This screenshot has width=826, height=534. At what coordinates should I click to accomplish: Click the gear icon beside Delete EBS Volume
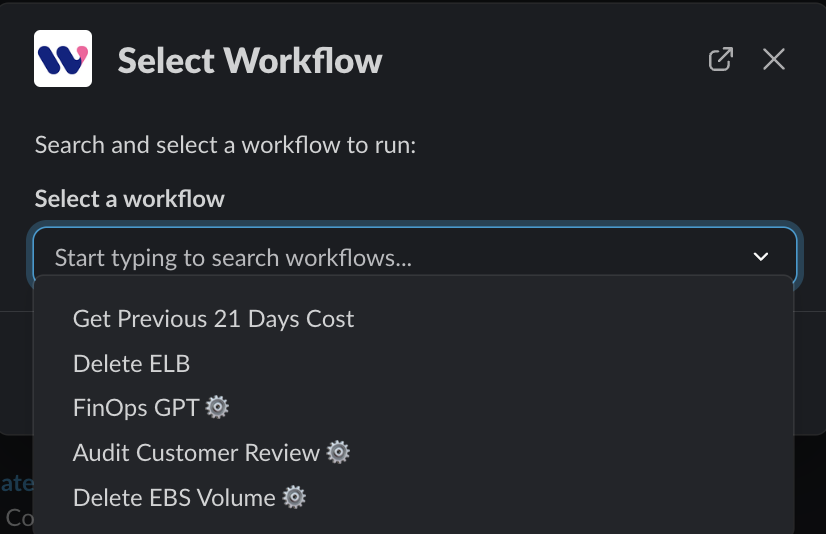[294, 497]
